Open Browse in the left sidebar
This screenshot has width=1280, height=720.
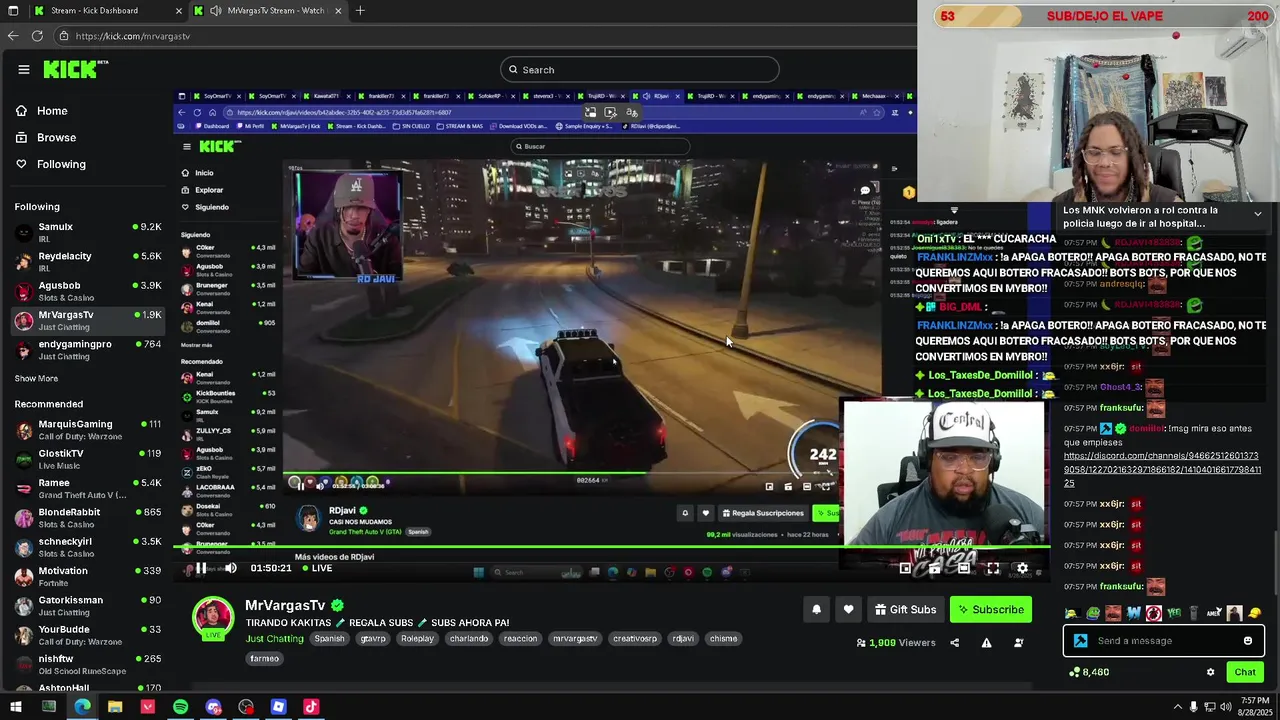click(x=46, y=137)
